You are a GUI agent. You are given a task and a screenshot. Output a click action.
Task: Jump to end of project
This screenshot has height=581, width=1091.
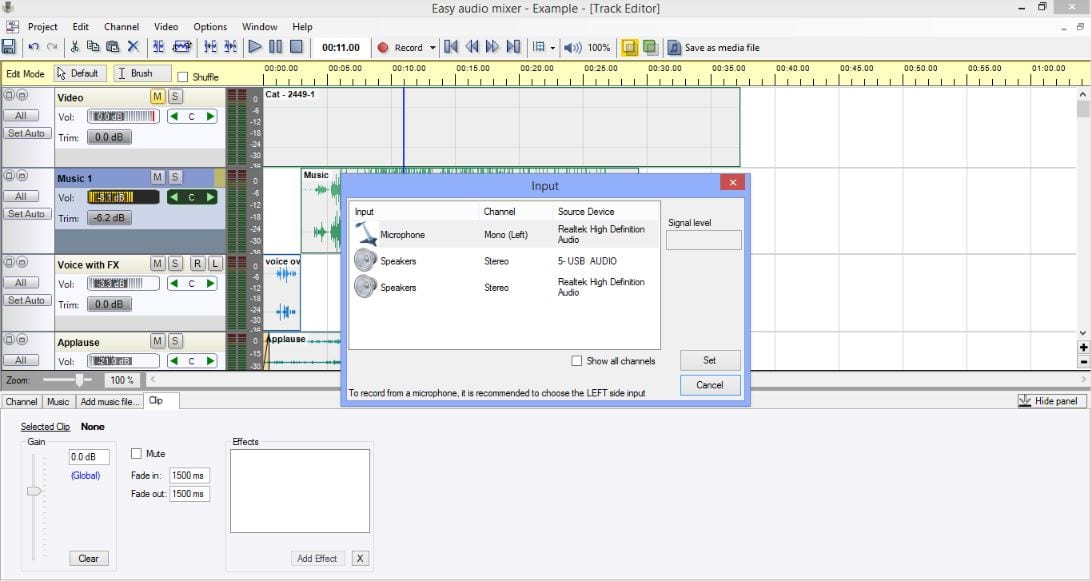point(513,47)
